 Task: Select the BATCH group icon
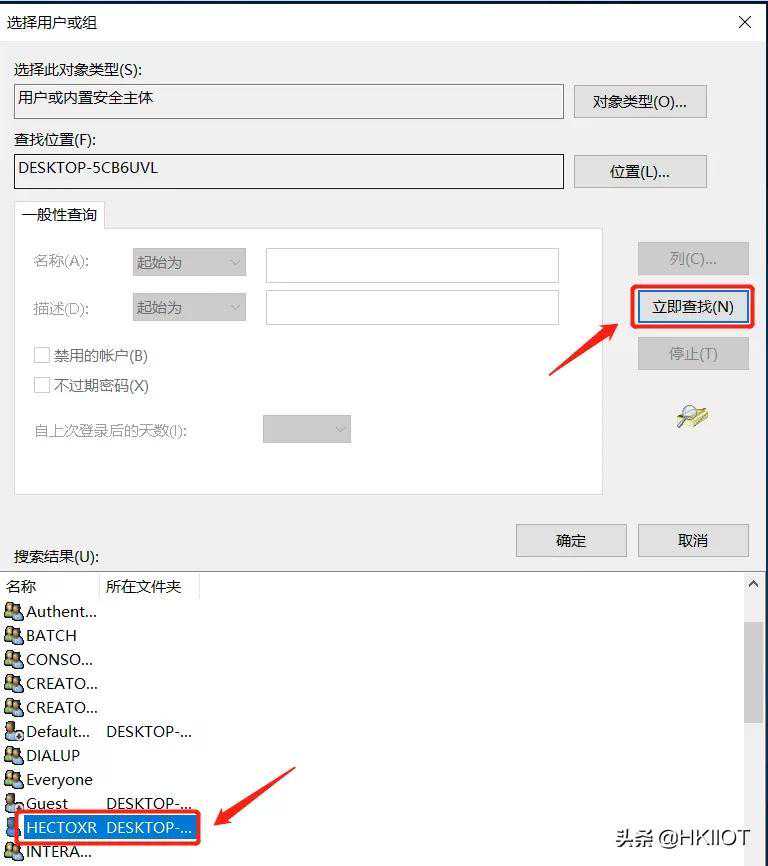[14, 635]
